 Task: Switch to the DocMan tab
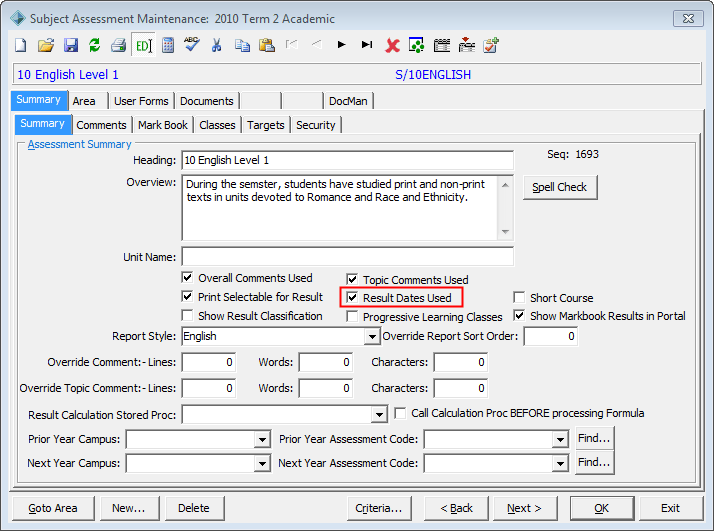(x=348, y=101)
